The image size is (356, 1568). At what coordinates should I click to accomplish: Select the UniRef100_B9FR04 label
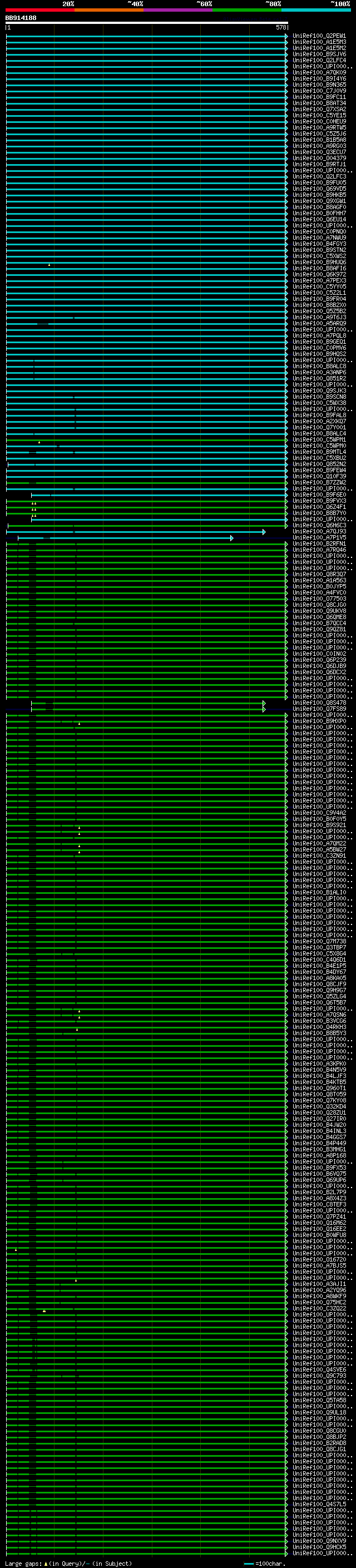coord(319,299)
